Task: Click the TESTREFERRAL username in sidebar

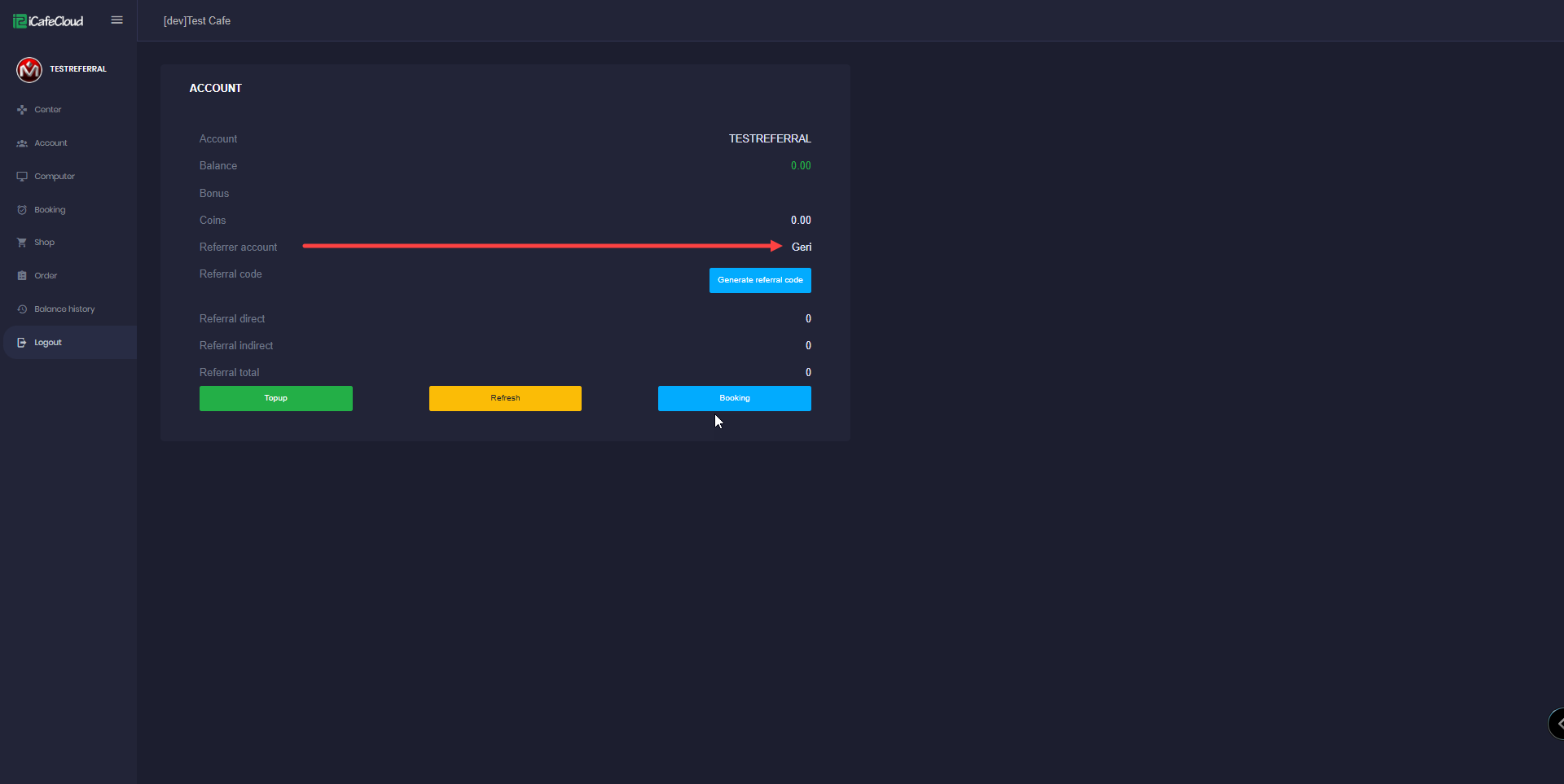Action: click(78, 69)
